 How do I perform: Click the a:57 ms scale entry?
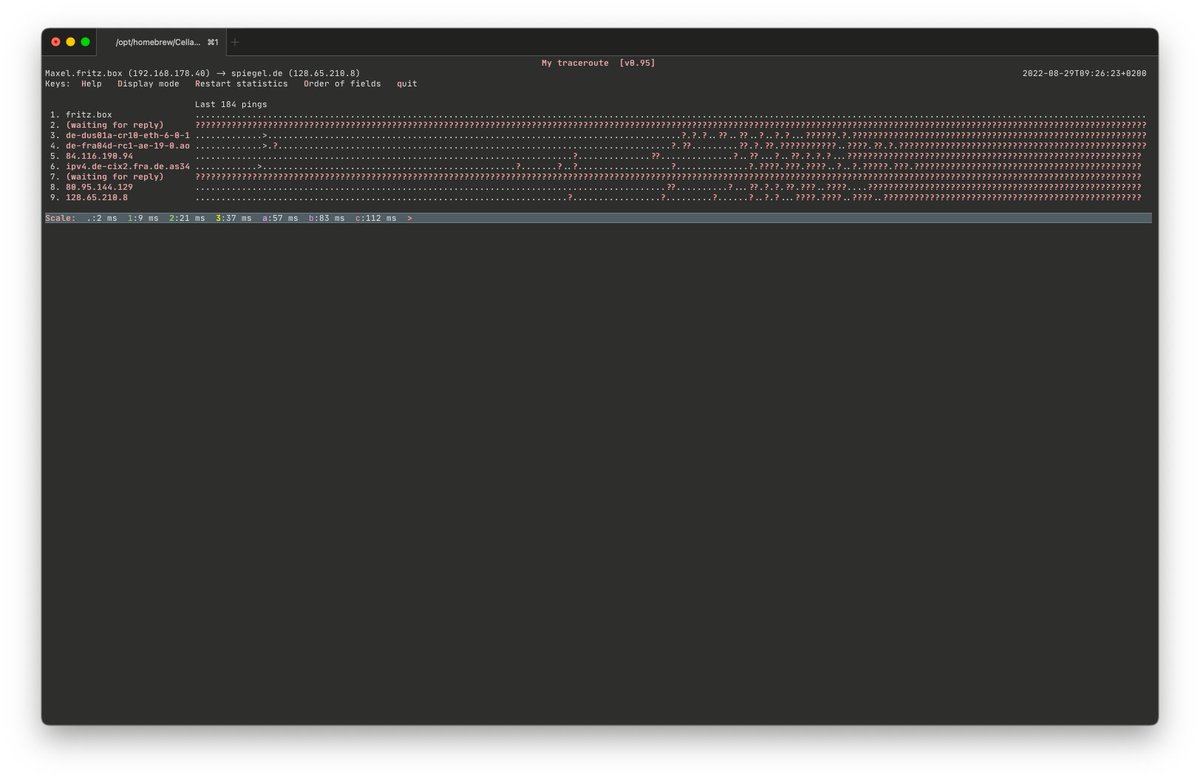[280, 218]
